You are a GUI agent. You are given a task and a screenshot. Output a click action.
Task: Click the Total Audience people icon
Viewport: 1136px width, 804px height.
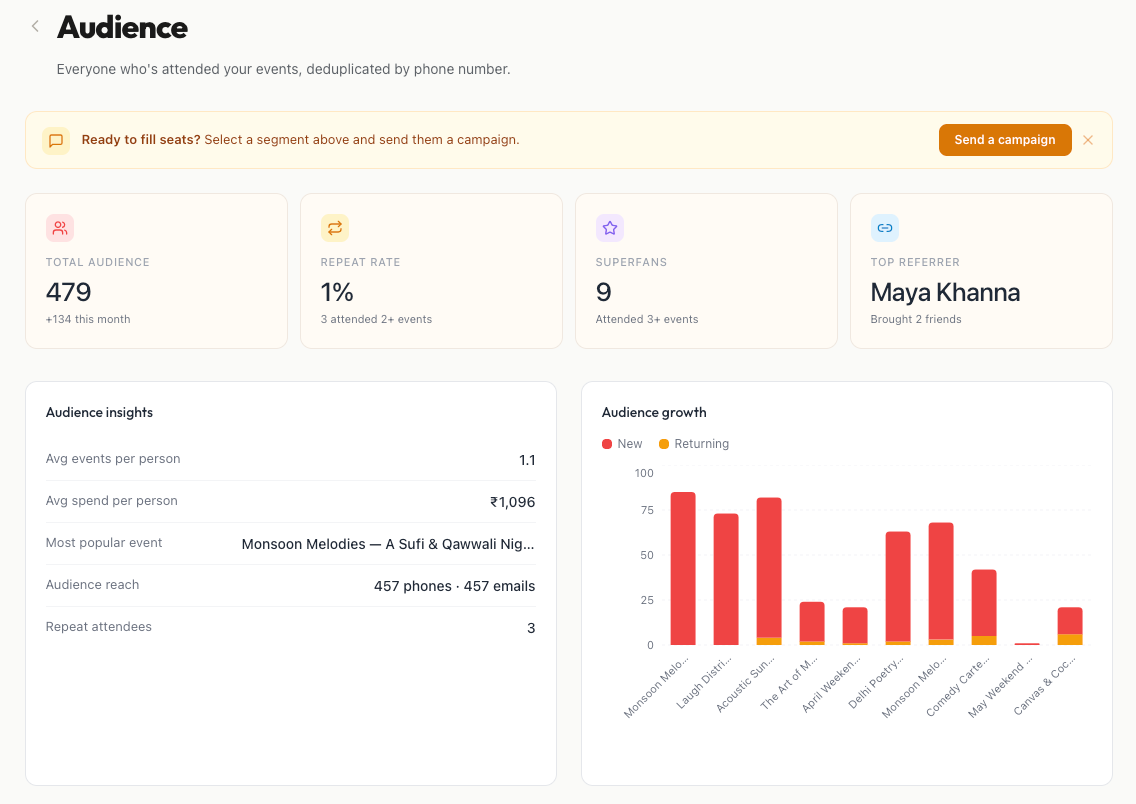(x=60, y=228)
